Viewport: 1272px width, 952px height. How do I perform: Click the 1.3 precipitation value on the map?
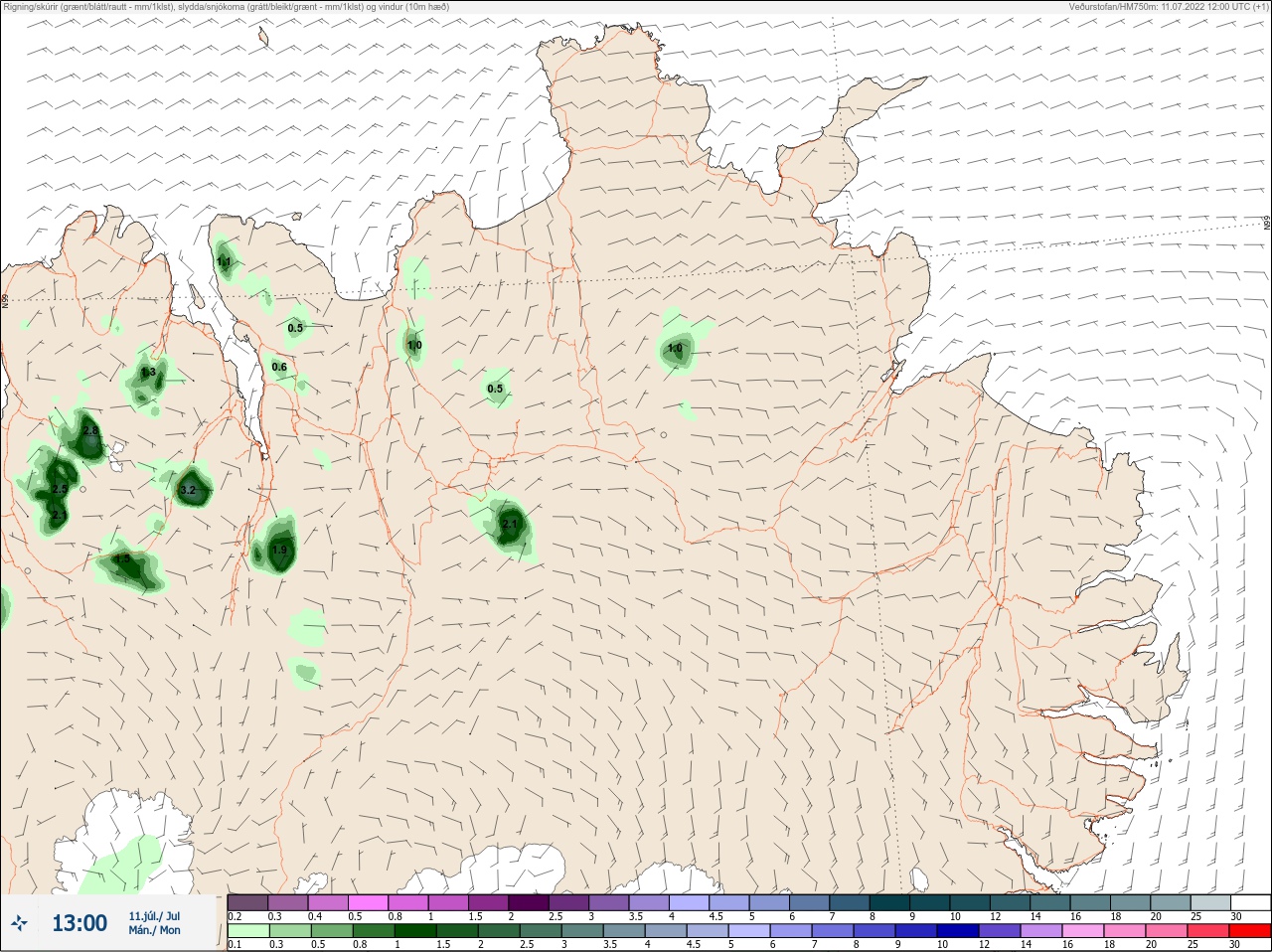pos(148,372)
